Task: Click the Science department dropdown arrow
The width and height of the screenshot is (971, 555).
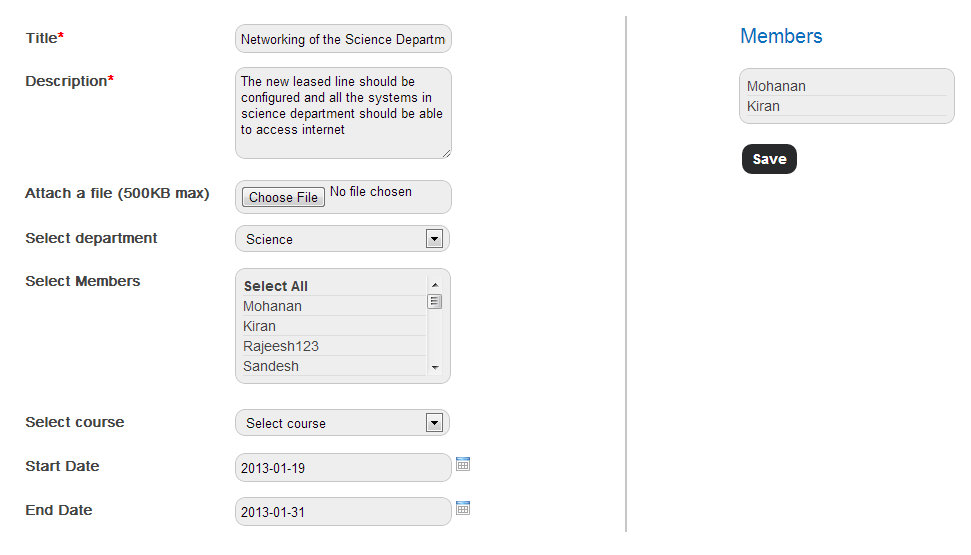Action: (x=434, y=239)
